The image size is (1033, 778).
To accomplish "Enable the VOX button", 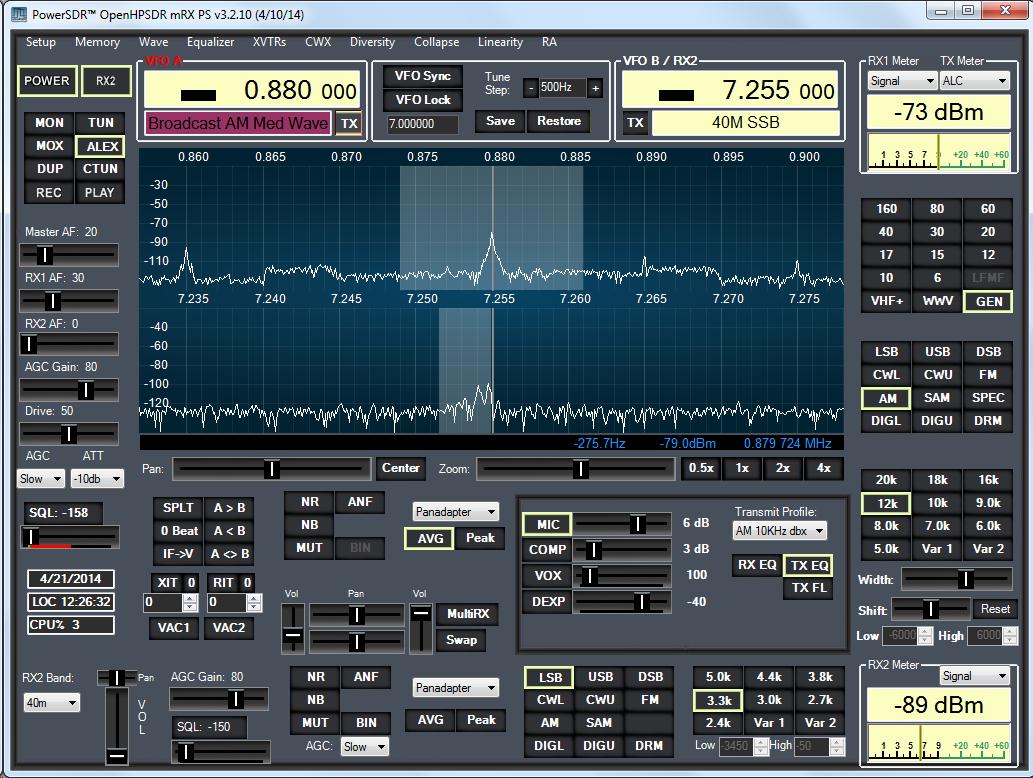I will (x=547, y=575).
